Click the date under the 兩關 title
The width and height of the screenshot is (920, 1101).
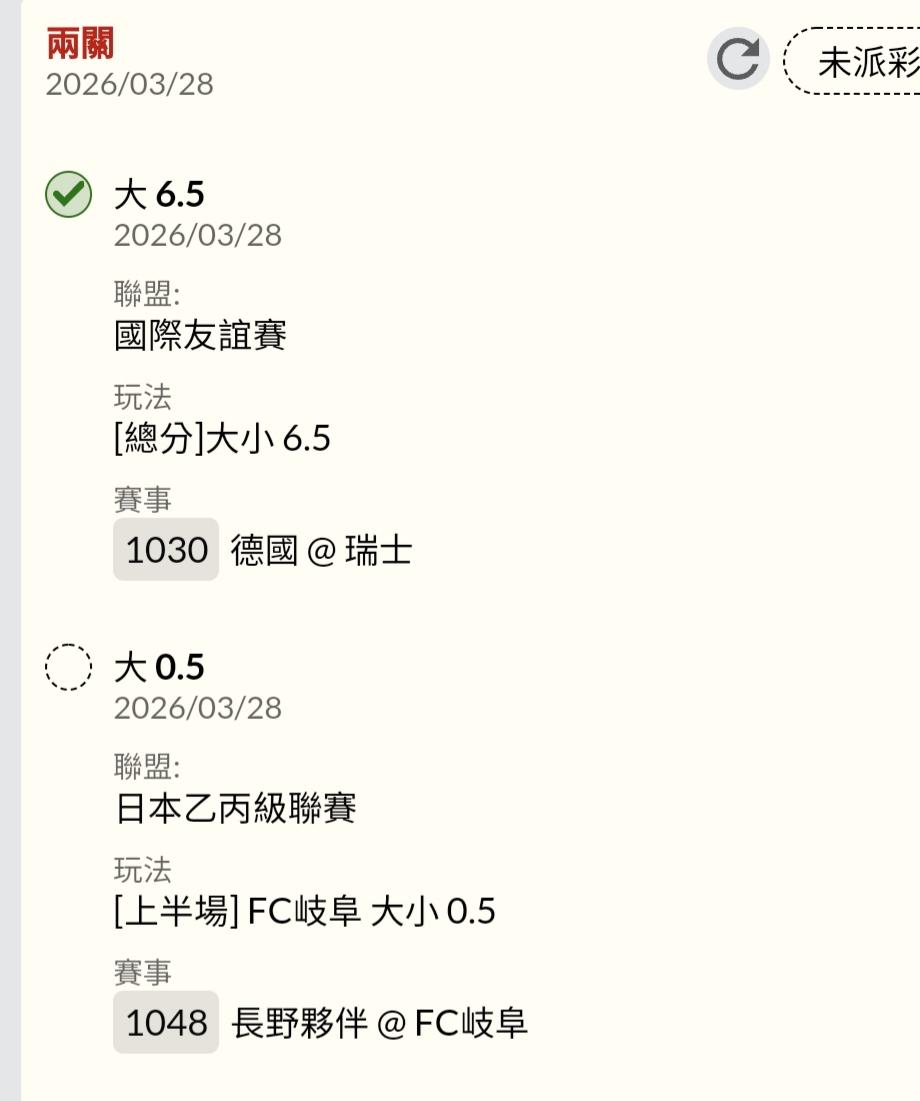coord(130,84)
